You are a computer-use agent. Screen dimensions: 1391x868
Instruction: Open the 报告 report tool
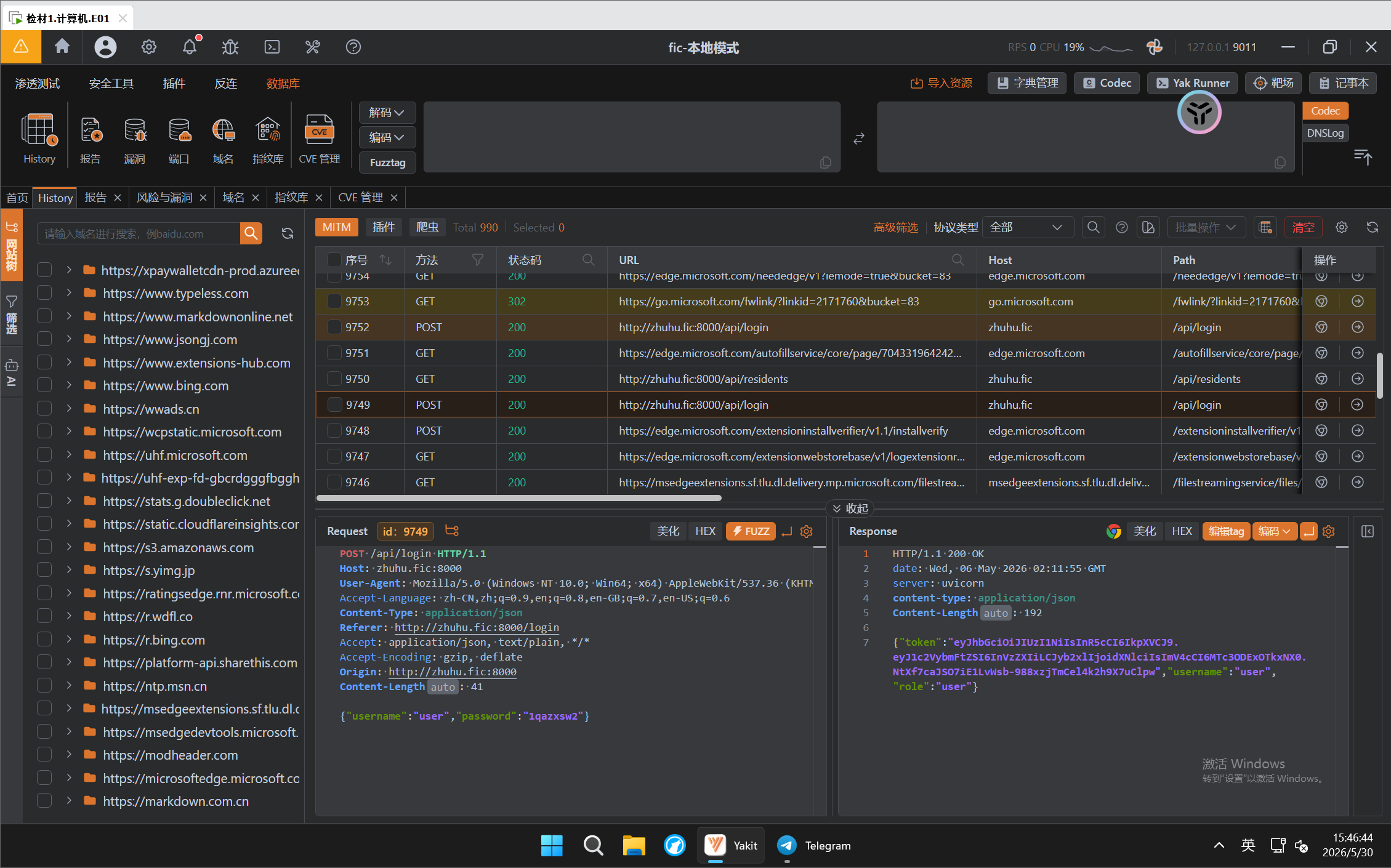pyautogui.click(x=91, y=139)
